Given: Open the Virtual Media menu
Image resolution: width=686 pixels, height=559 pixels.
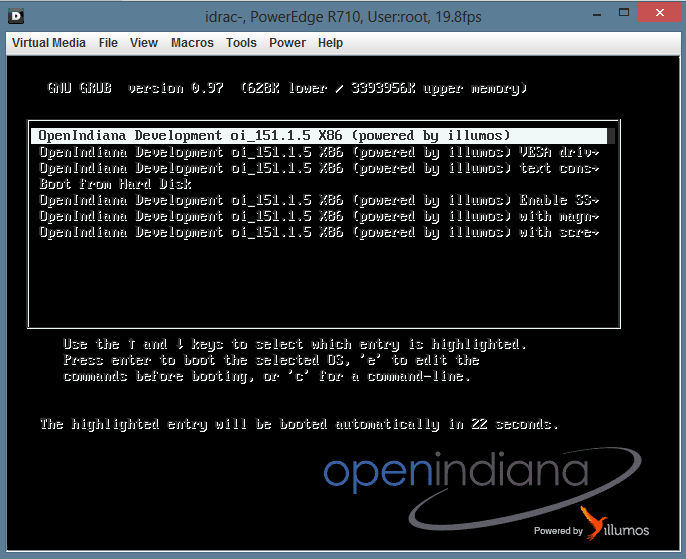Looking at the screenshot, I should 49,43.
